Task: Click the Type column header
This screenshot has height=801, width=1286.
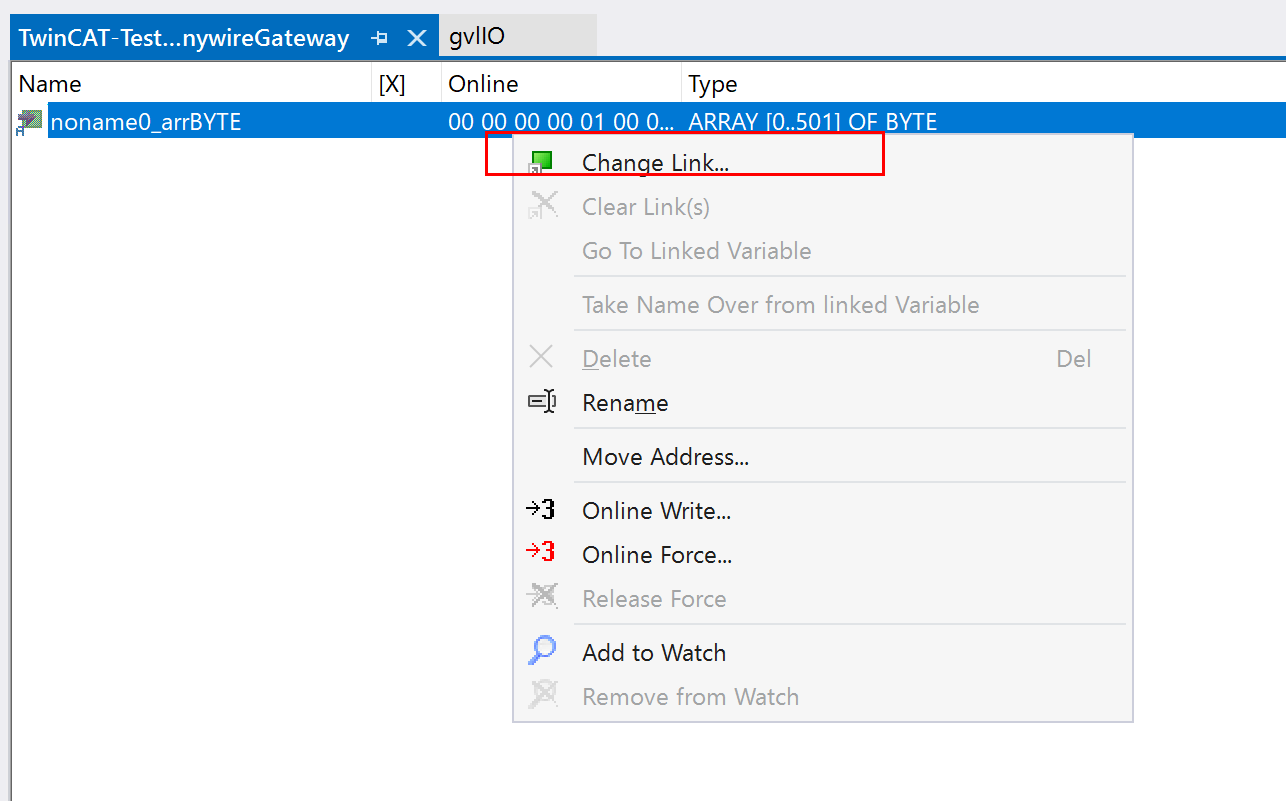Action: coord(713,85)
